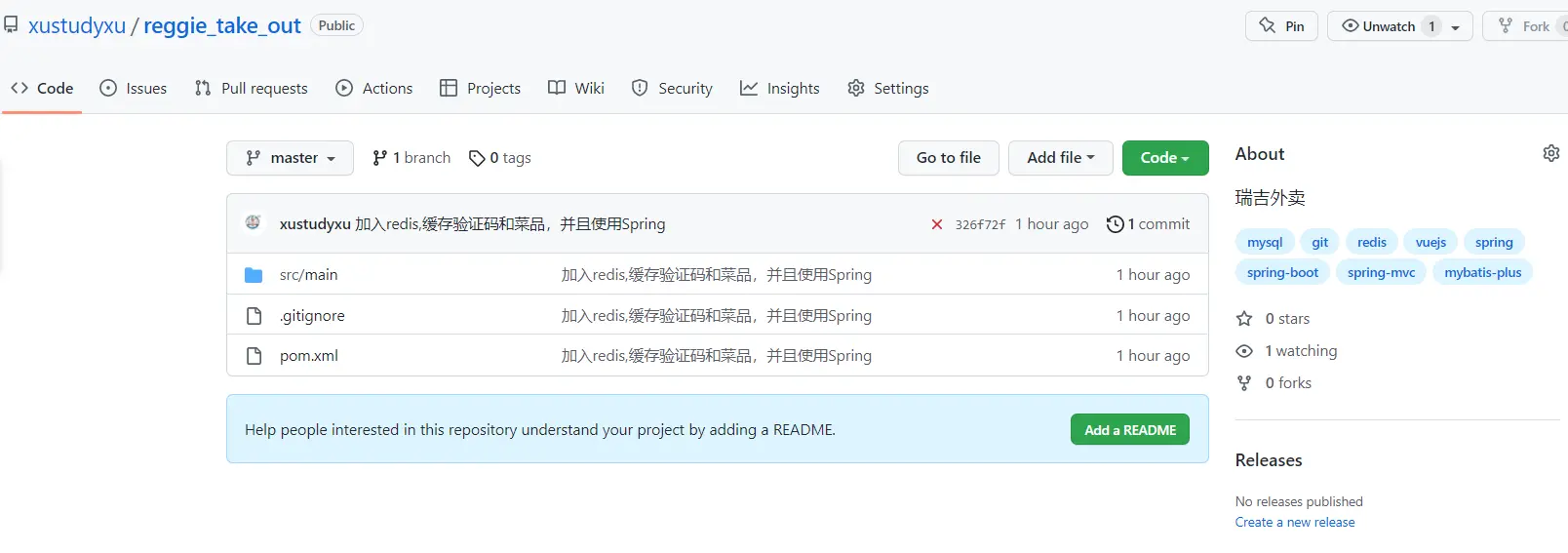The width and height of the screenshot is (1568, 553).
Task: Open the Wiki tab
Action: [x=576, y=88]
